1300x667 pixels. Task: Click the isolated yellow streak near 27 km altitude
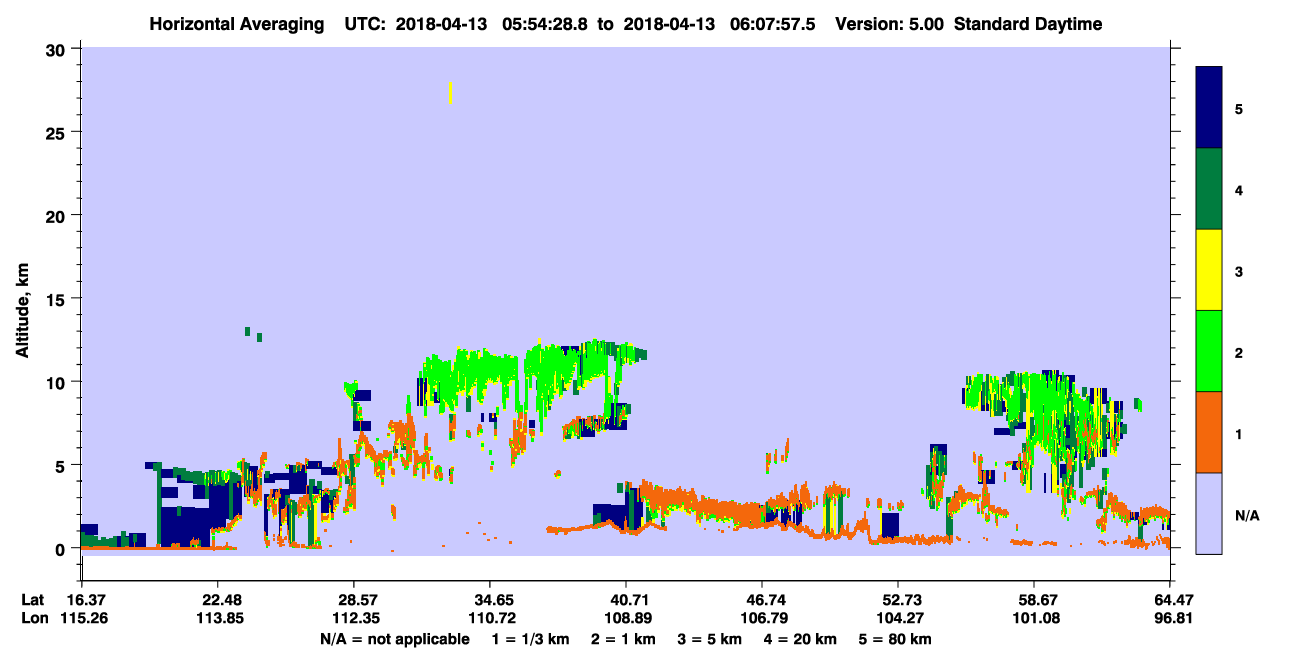(x=451, y=93)
